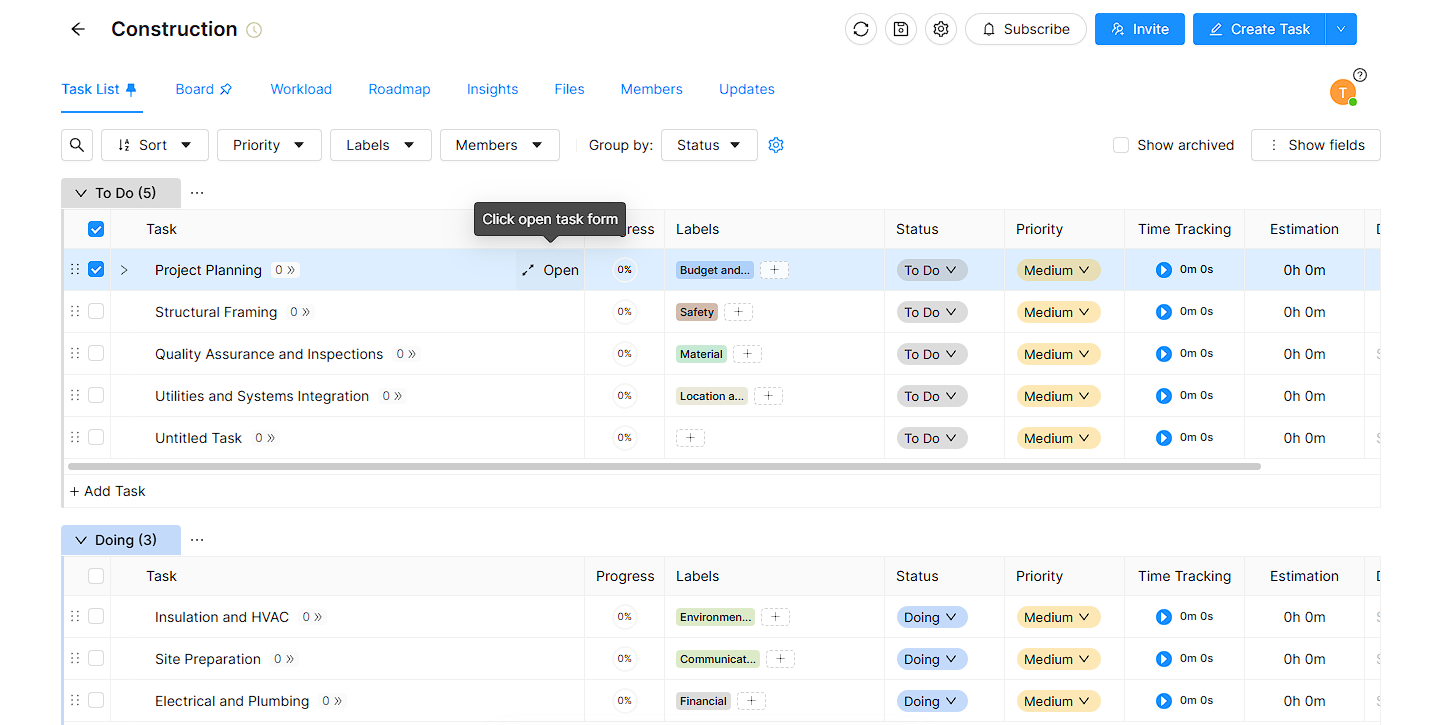Viewport: 1446px width, 725px height.
Task: Start time tracking for Structural Framing
Action: (x=1163, y=312)
